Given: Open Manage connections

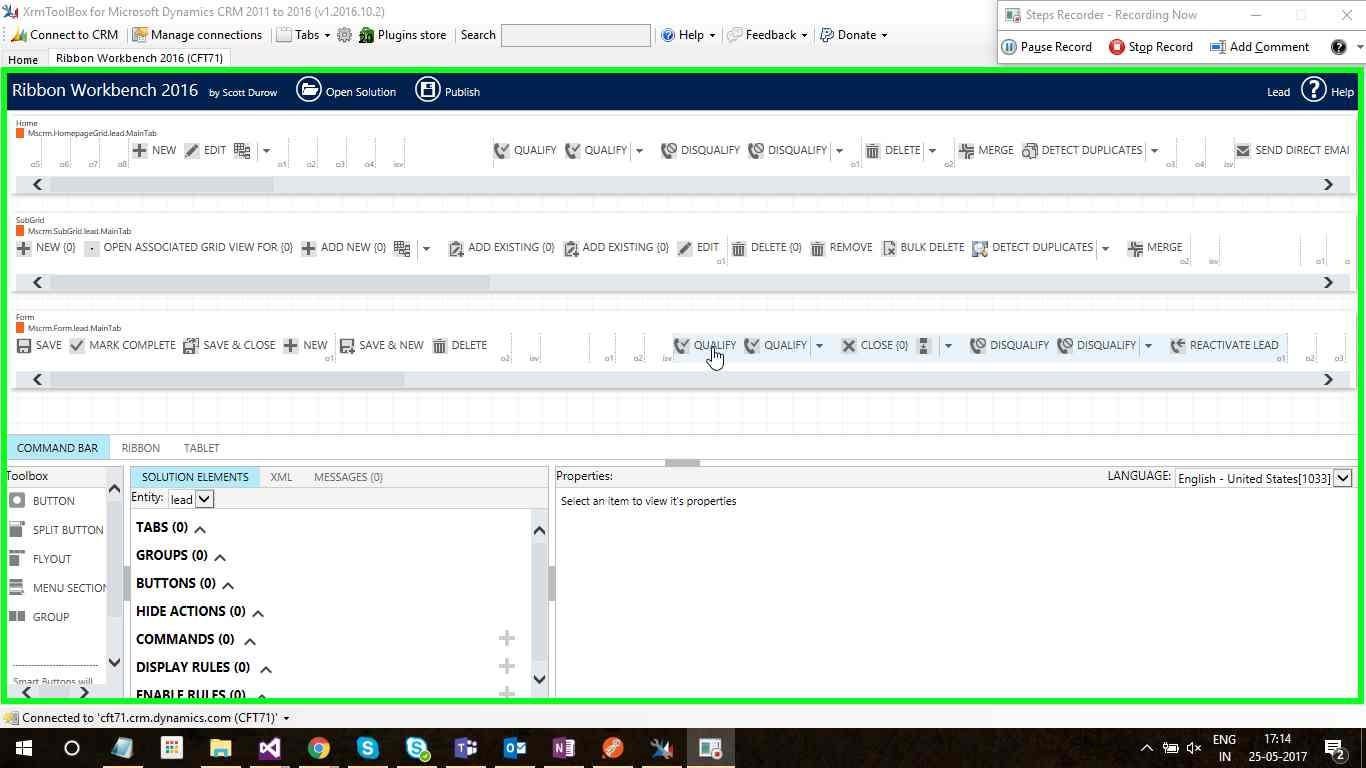Looking at the screenshot, I should (x=198, y=35).
